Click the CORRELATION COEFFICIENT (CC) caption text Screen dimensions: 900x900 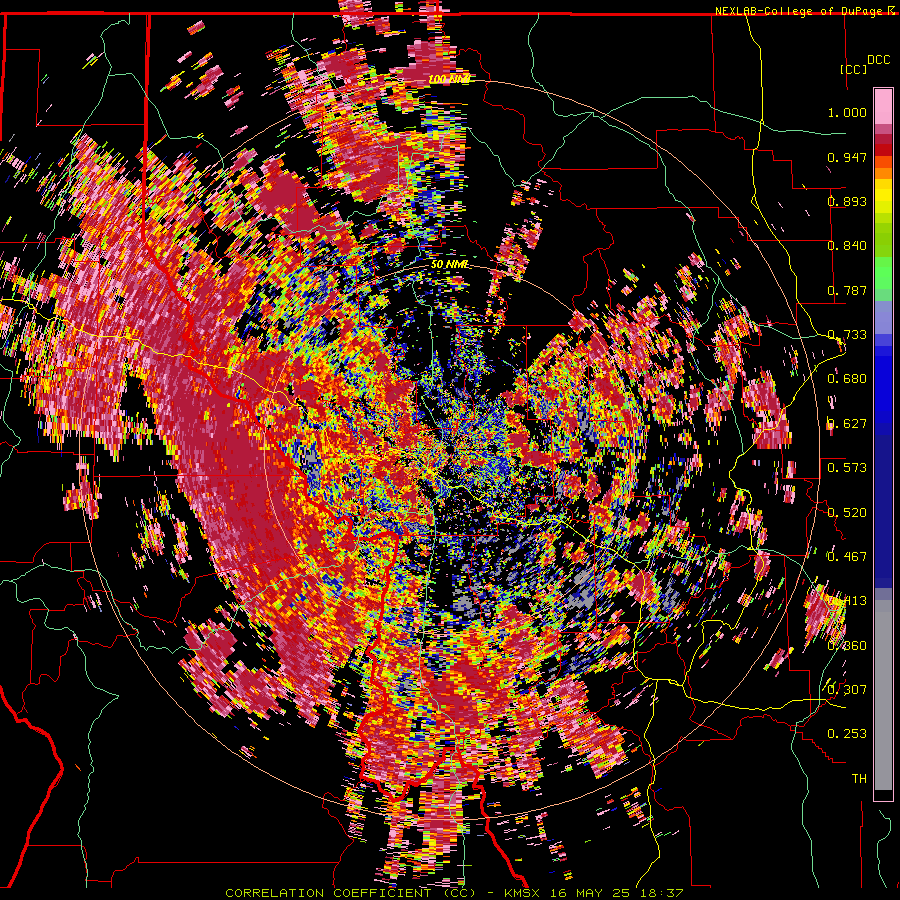[350, 893]
